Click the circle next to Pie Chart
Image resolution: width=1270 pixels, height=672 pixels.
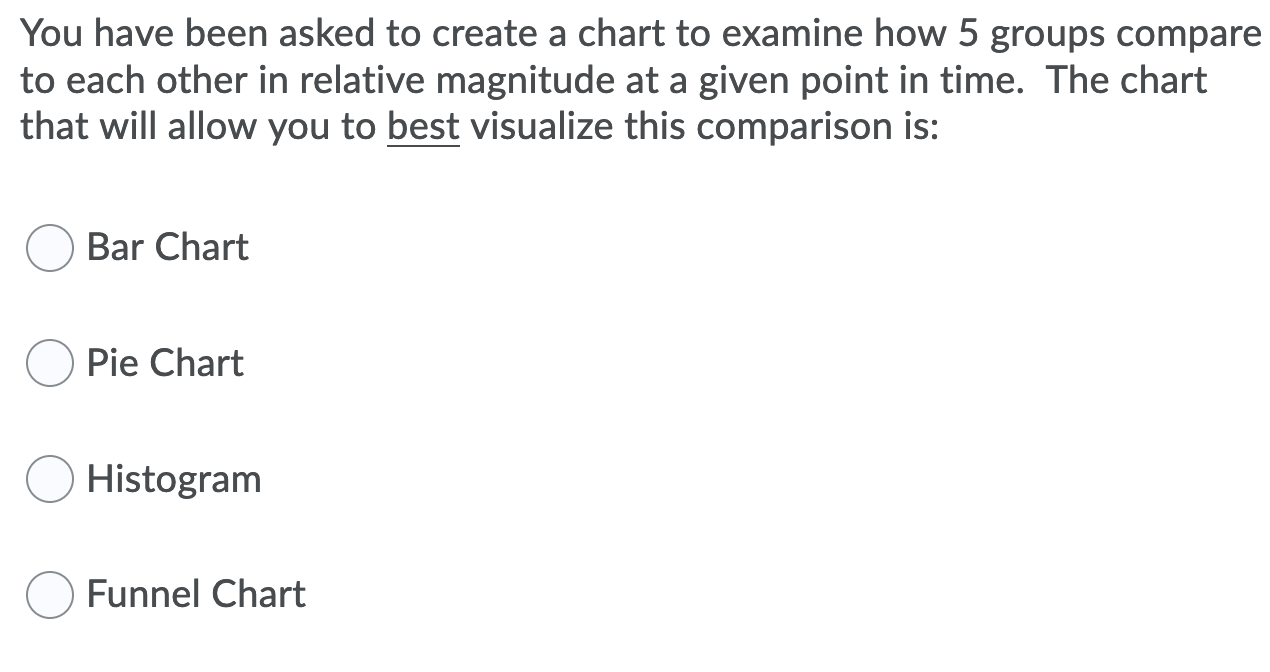tap(49, 363)
